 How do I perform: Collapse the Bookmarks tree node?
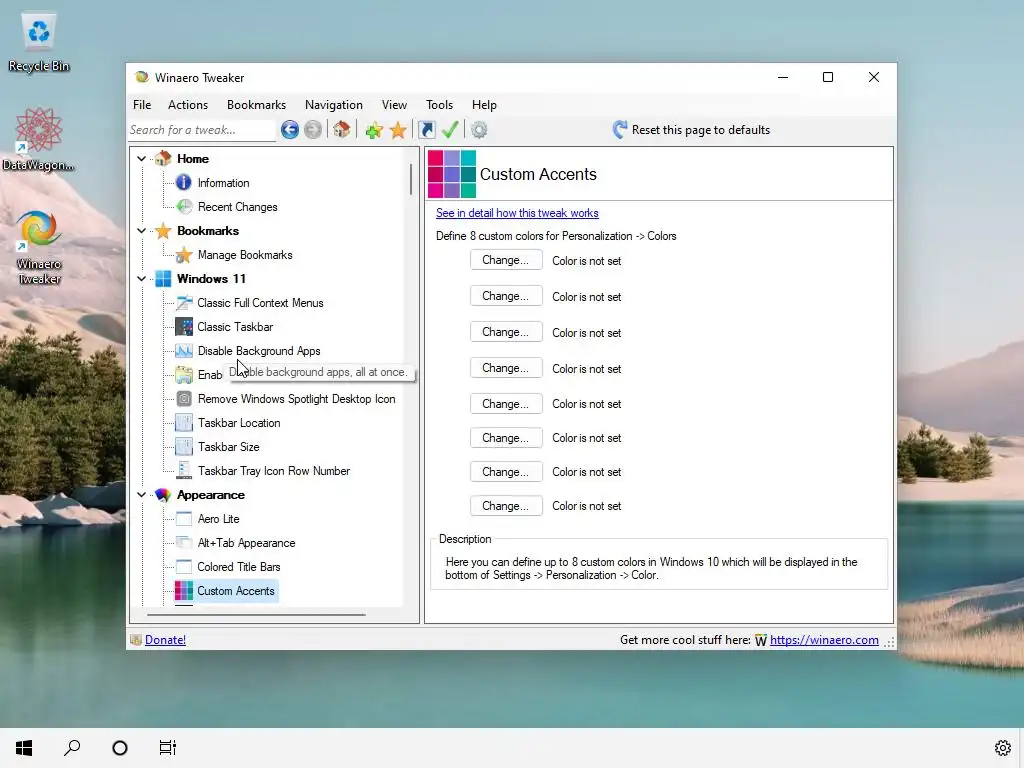tap(142, 231)
